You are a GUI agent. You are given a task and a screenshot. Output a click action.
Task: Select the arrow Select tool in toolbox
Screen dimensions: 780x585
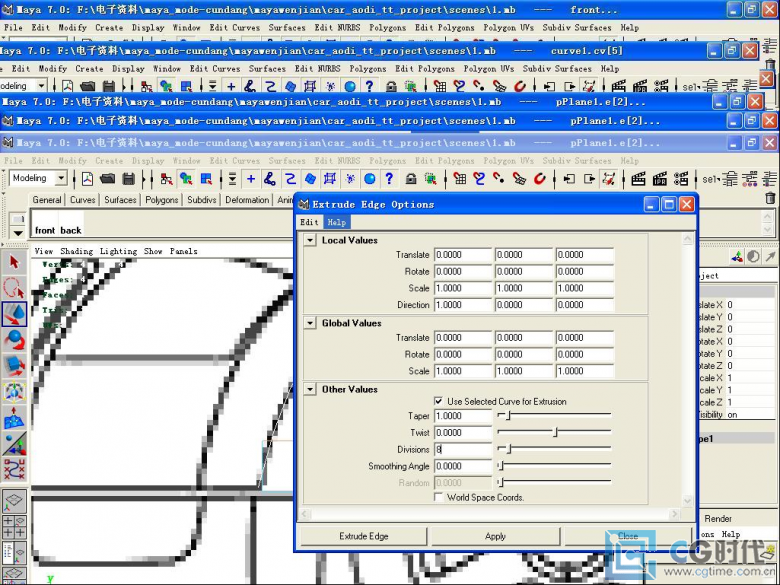coord(14,262)
